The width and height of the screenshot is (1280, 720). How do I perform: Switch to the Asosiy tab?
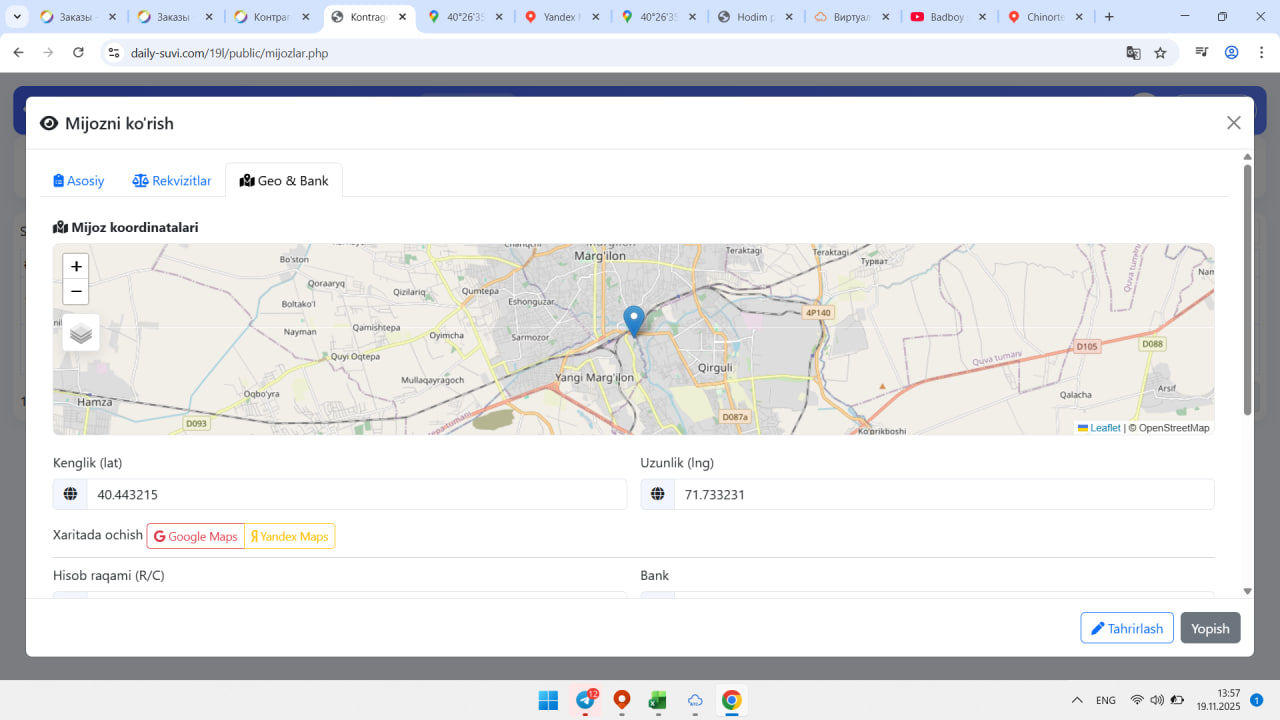point(79,181)
